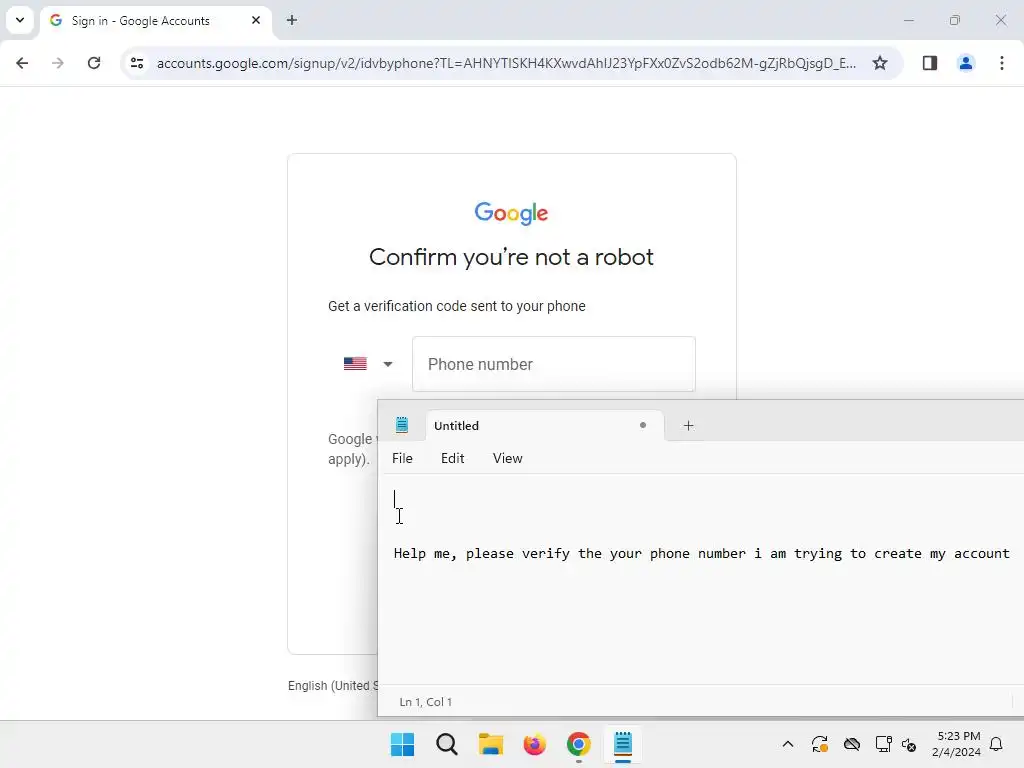
Task: Open Chrome three-dot menu
Action: (x=1002, y=63)
